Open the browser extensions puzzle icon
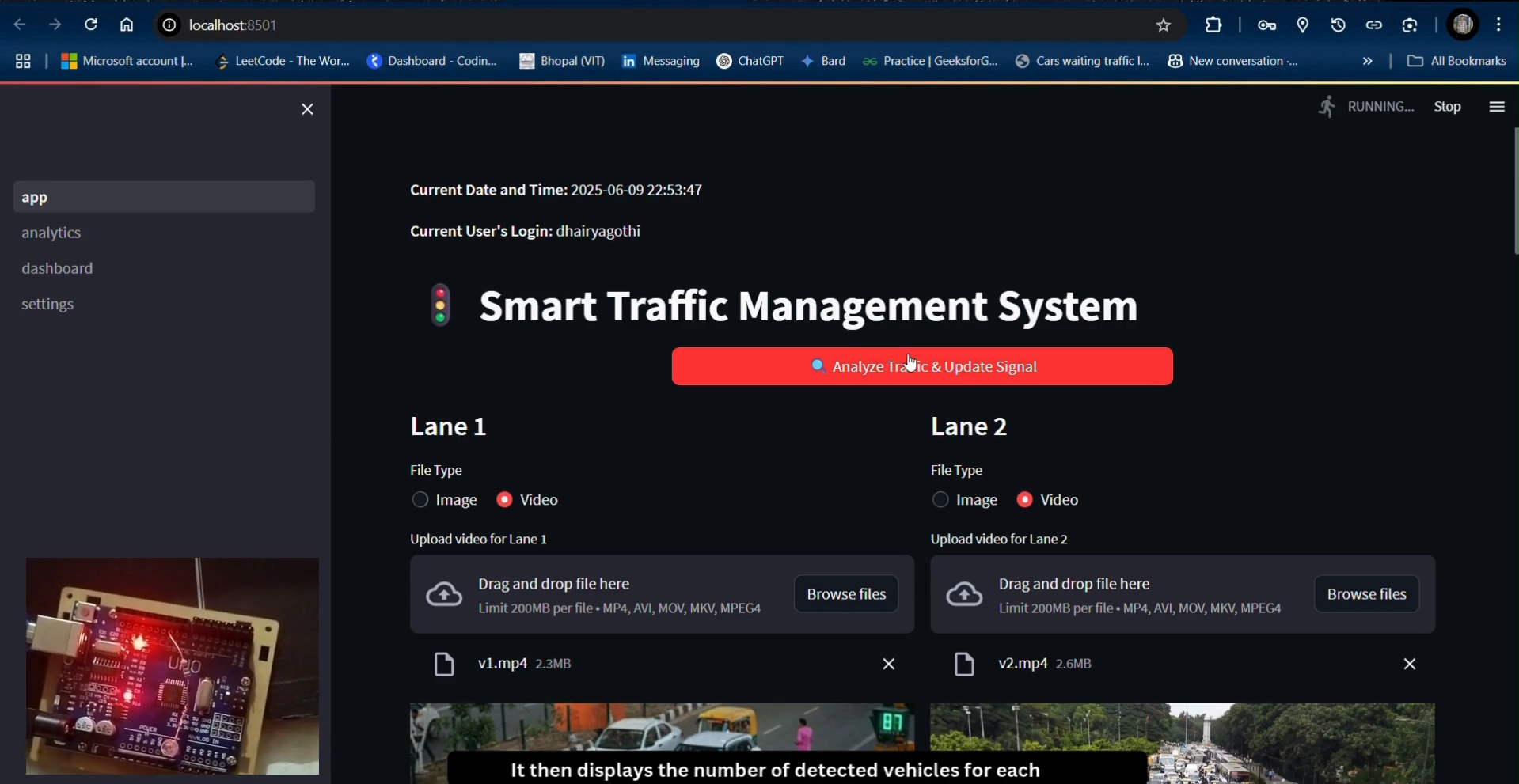The image size is (1519, 784). pyautogui.click(x=1213, y=25)
